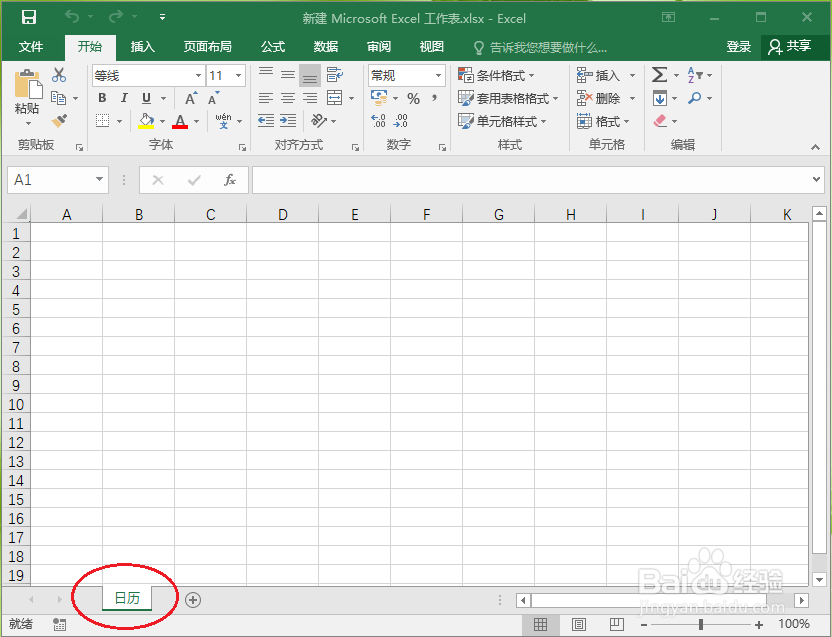Click the italic formatting icon
The height and width of the screenshot is (637, 832).
[x=124, y=98]
